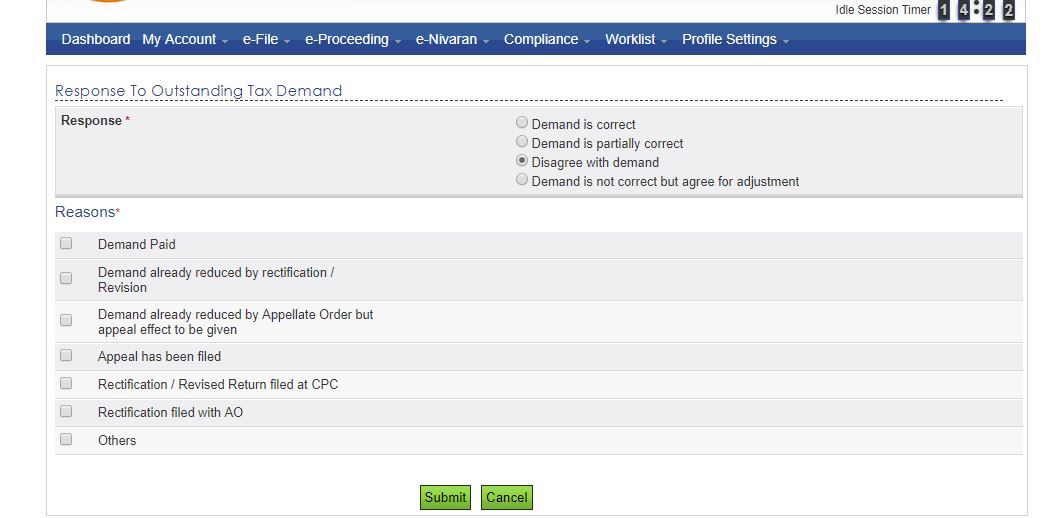1048x518 pixels.
Task: Select 'Disagree with demand' radio button
Action: point(522,161)
